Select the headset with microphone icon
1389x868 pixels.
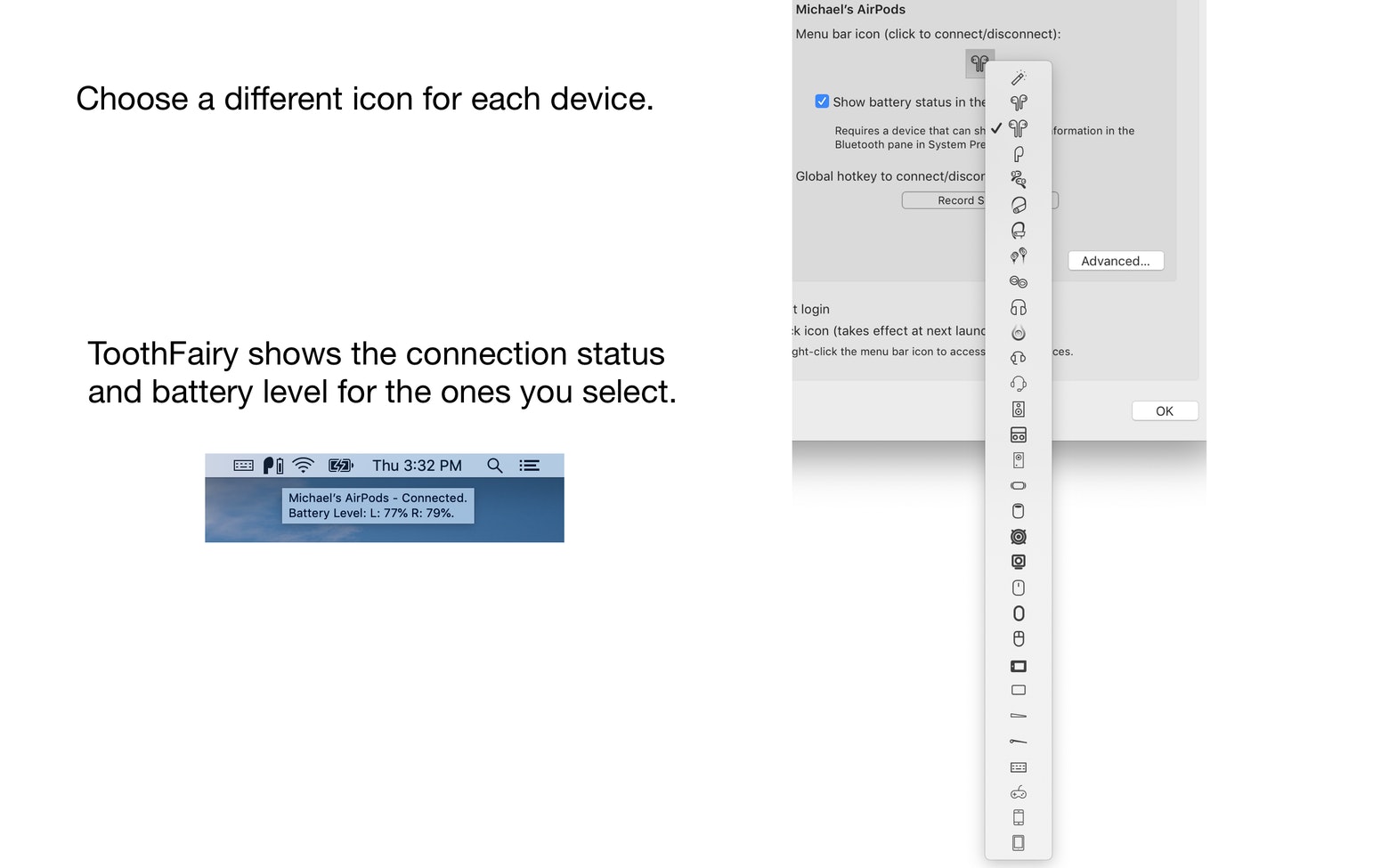1019,383
